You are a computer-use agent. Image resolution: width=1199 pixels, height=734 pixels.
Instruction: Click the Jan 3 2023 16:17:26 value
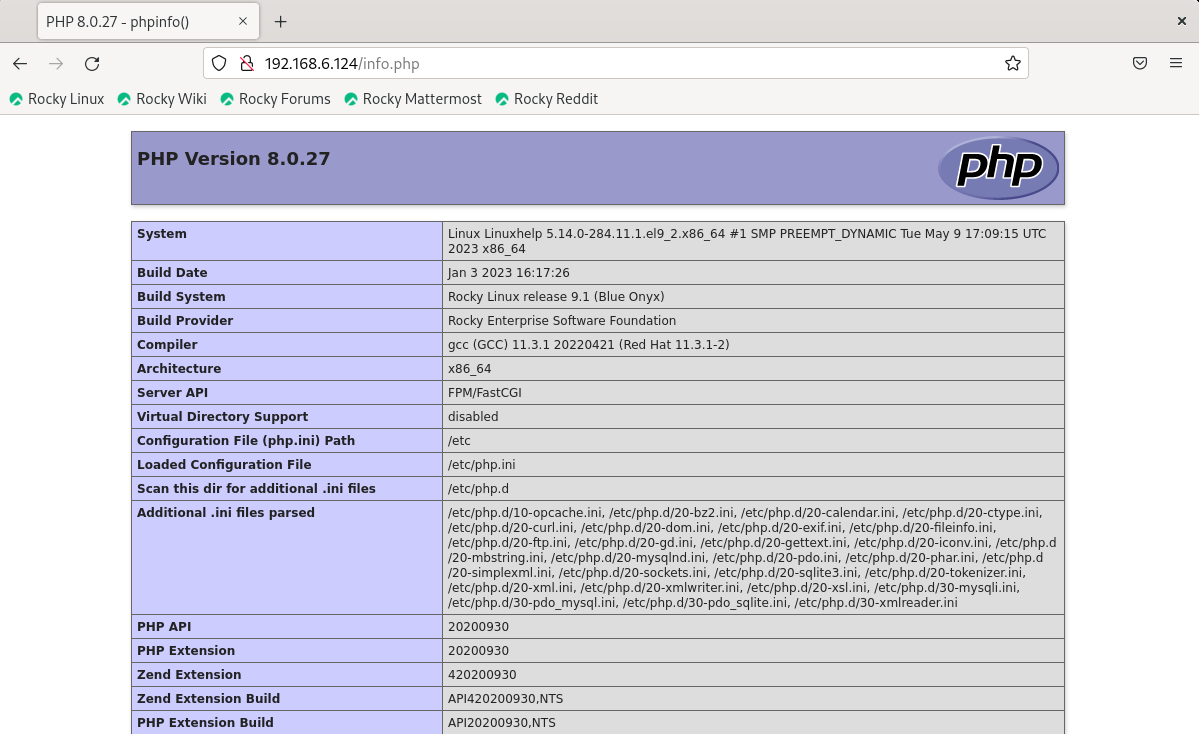click(509, 272)
